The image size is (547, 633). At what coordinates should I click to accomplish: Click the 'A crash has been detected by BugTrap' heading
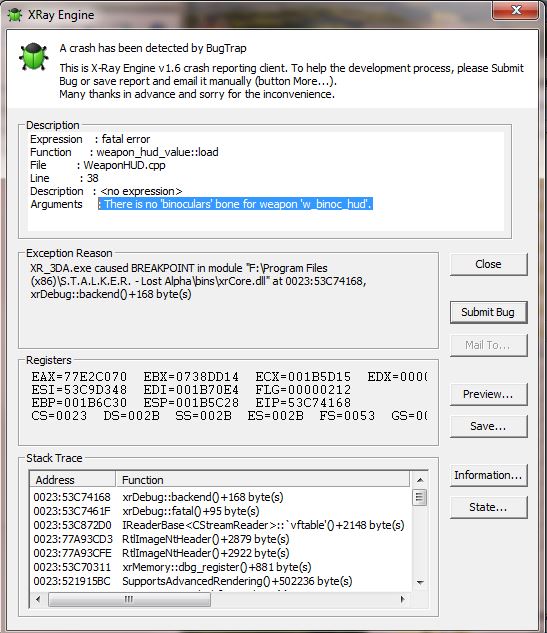click(x=153, y=48)
